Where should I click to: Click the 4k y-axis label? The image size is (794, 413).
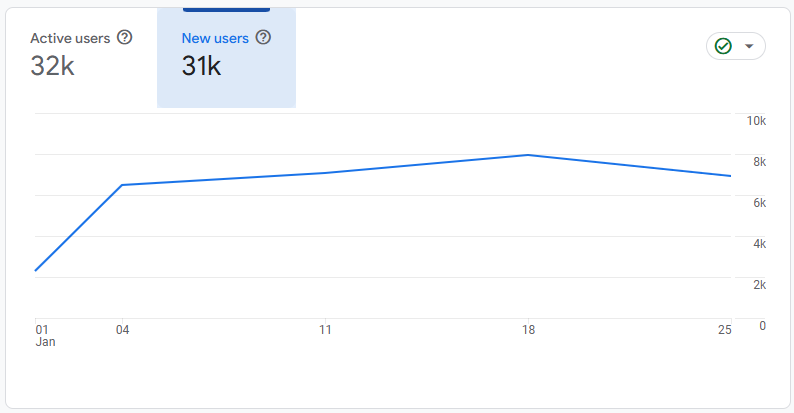point(760,244)
